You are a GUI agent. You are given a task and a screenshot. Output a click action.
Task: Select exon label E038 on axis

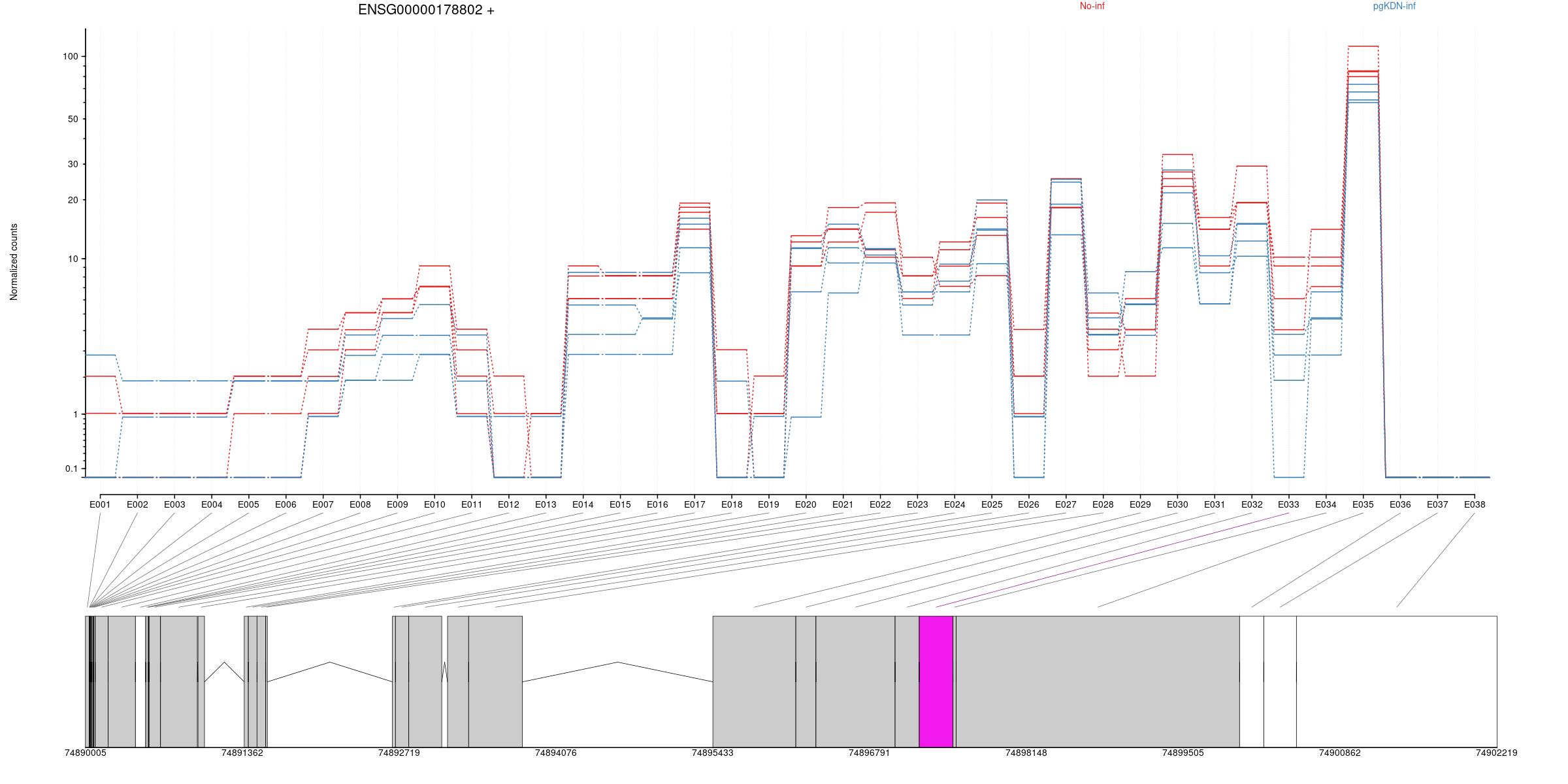[x=1474, y=504]
